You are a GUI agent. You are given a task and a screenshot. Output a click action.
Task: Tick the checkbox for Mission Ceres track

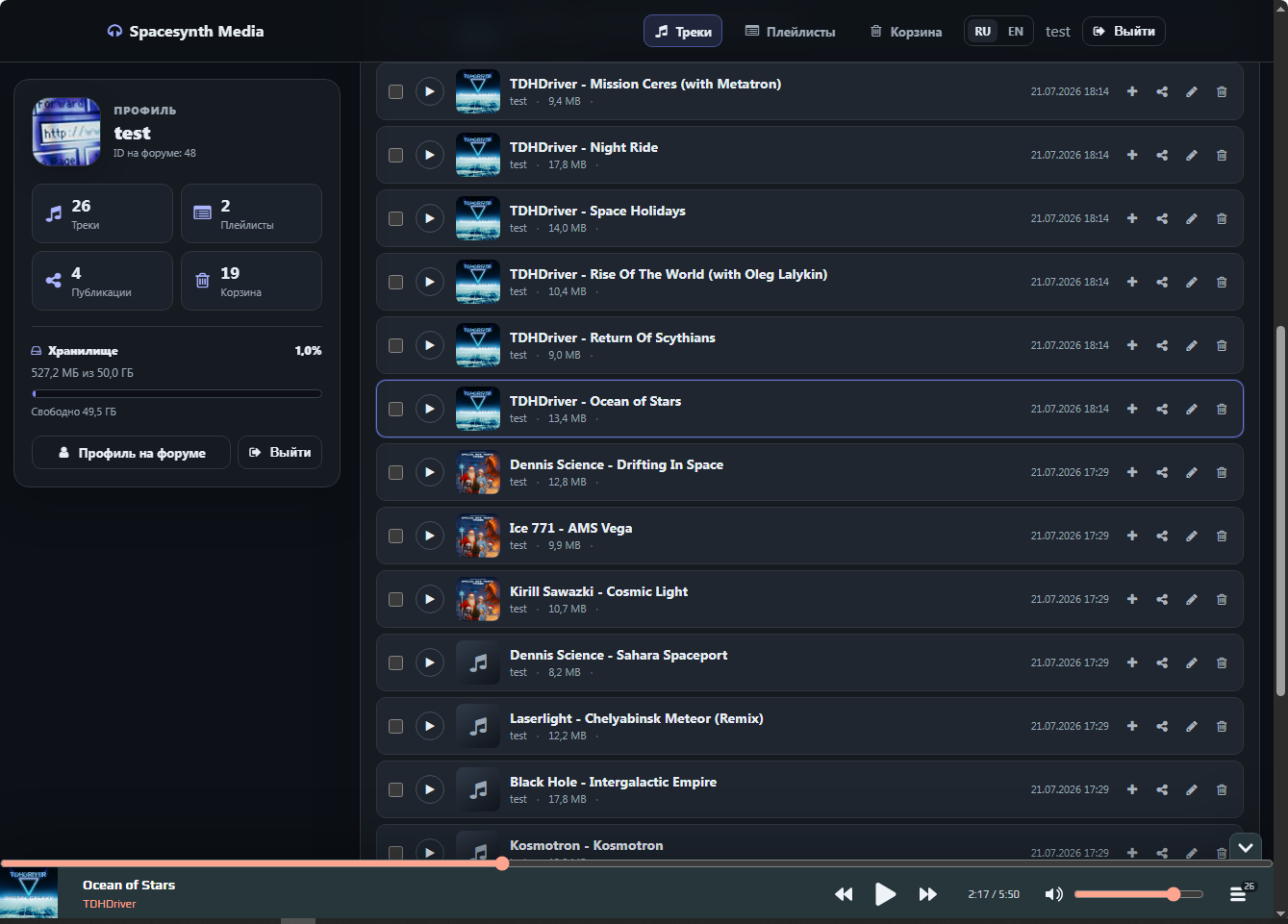point(395,91)
